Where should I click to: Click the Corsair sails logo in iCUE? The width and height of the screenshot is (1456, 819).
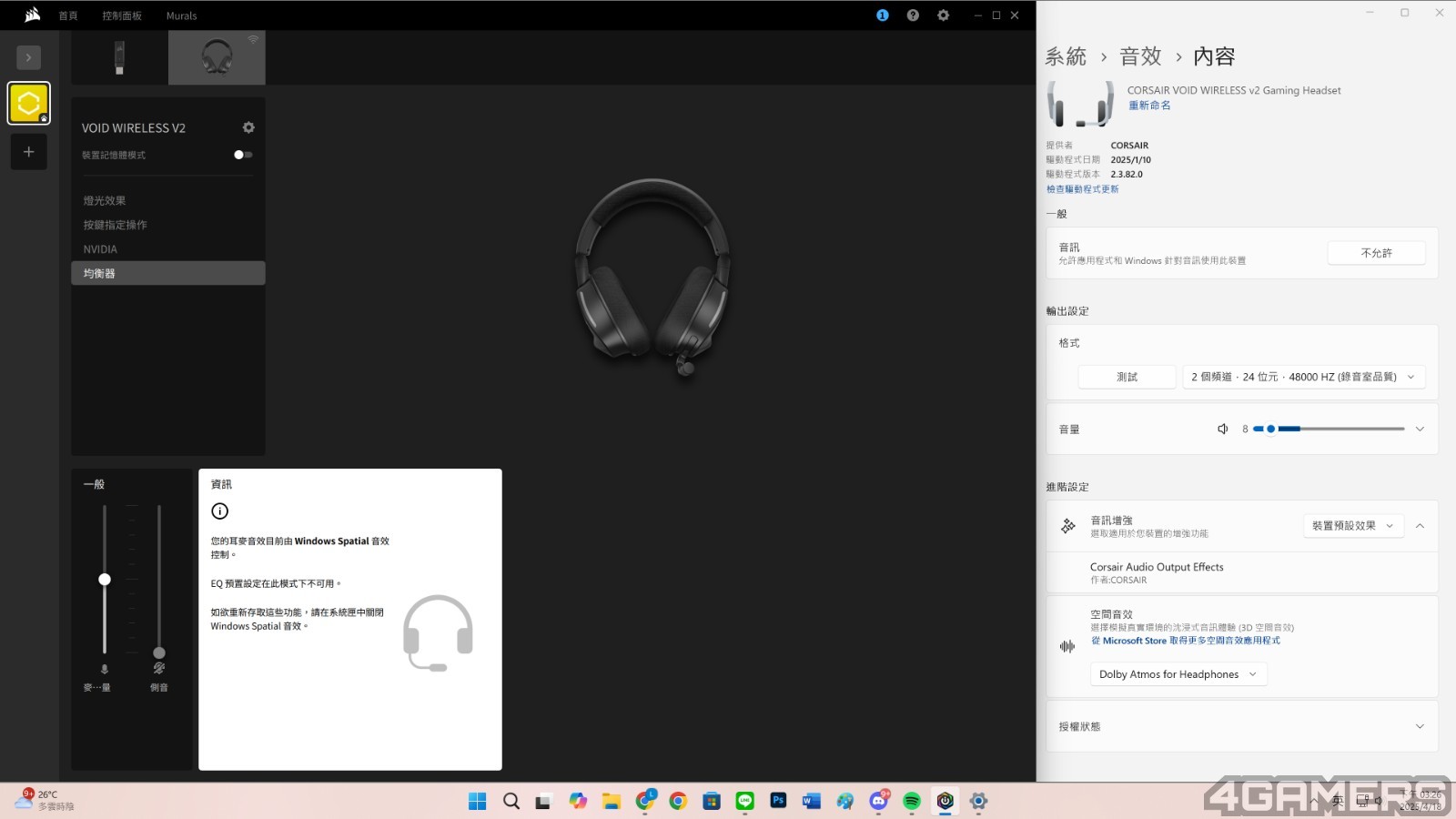point(33,15)
